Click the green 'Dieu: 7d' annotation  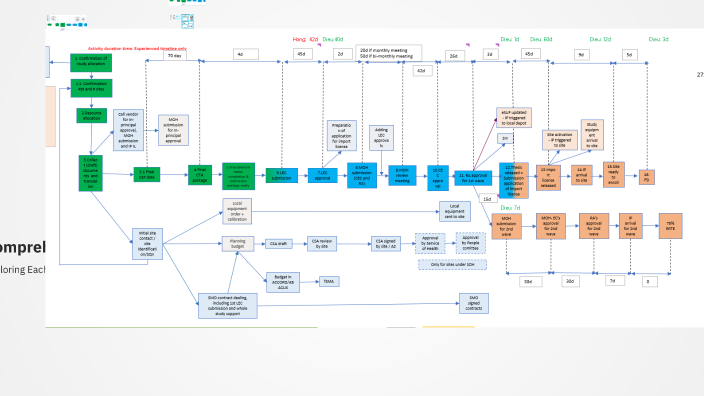coord(510,208)
